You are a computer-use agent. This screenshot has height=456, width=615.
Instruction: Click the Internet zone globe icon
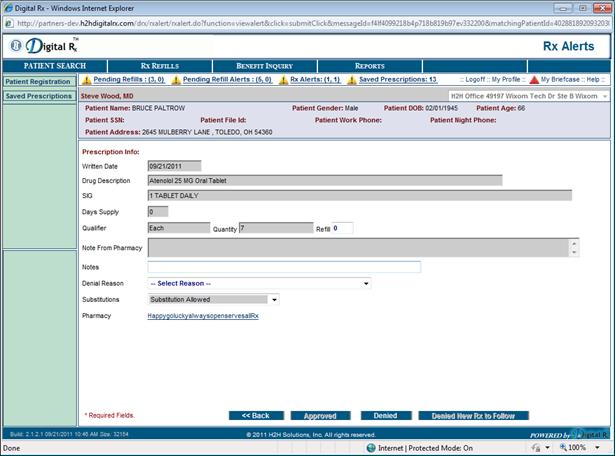tap(369, 447)
